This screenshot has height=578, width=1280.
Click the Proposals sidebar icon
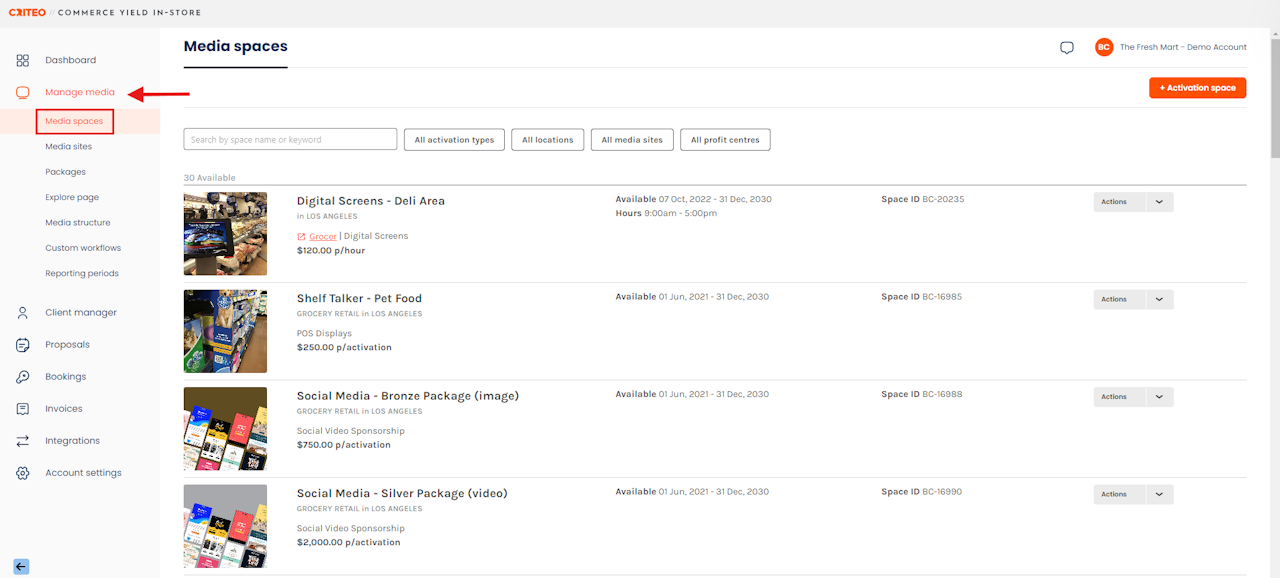click(x=23, y=345)
